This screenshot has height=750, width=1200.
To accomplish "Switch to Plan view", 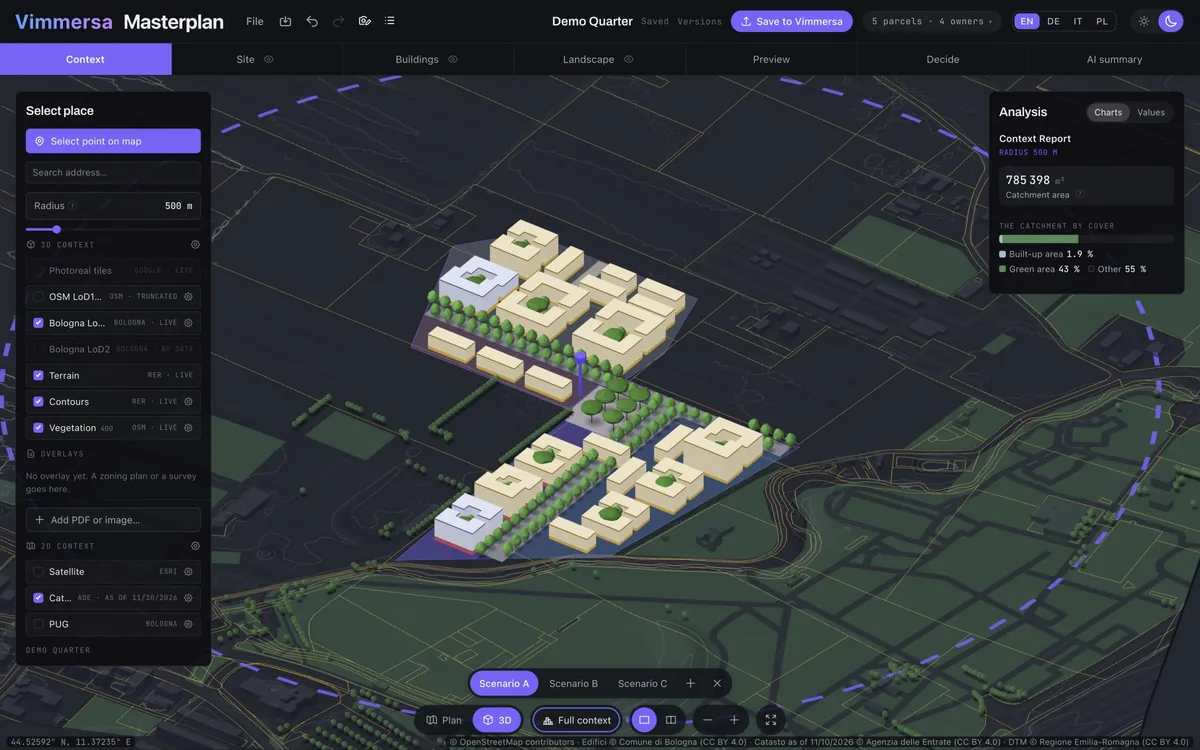I will (444, 720).
